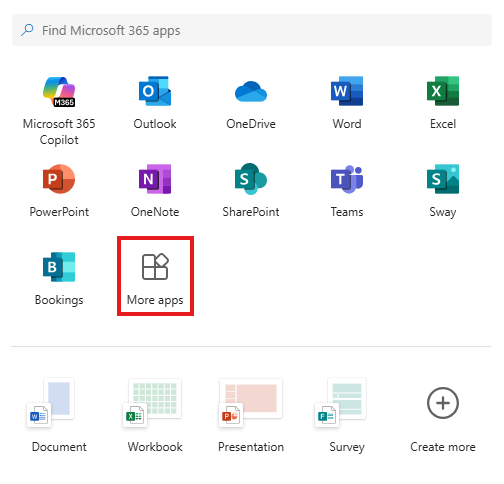Screen dimensions: 504x484
Task: Open Microsoft Teams icon
Action: click(347, 179)
